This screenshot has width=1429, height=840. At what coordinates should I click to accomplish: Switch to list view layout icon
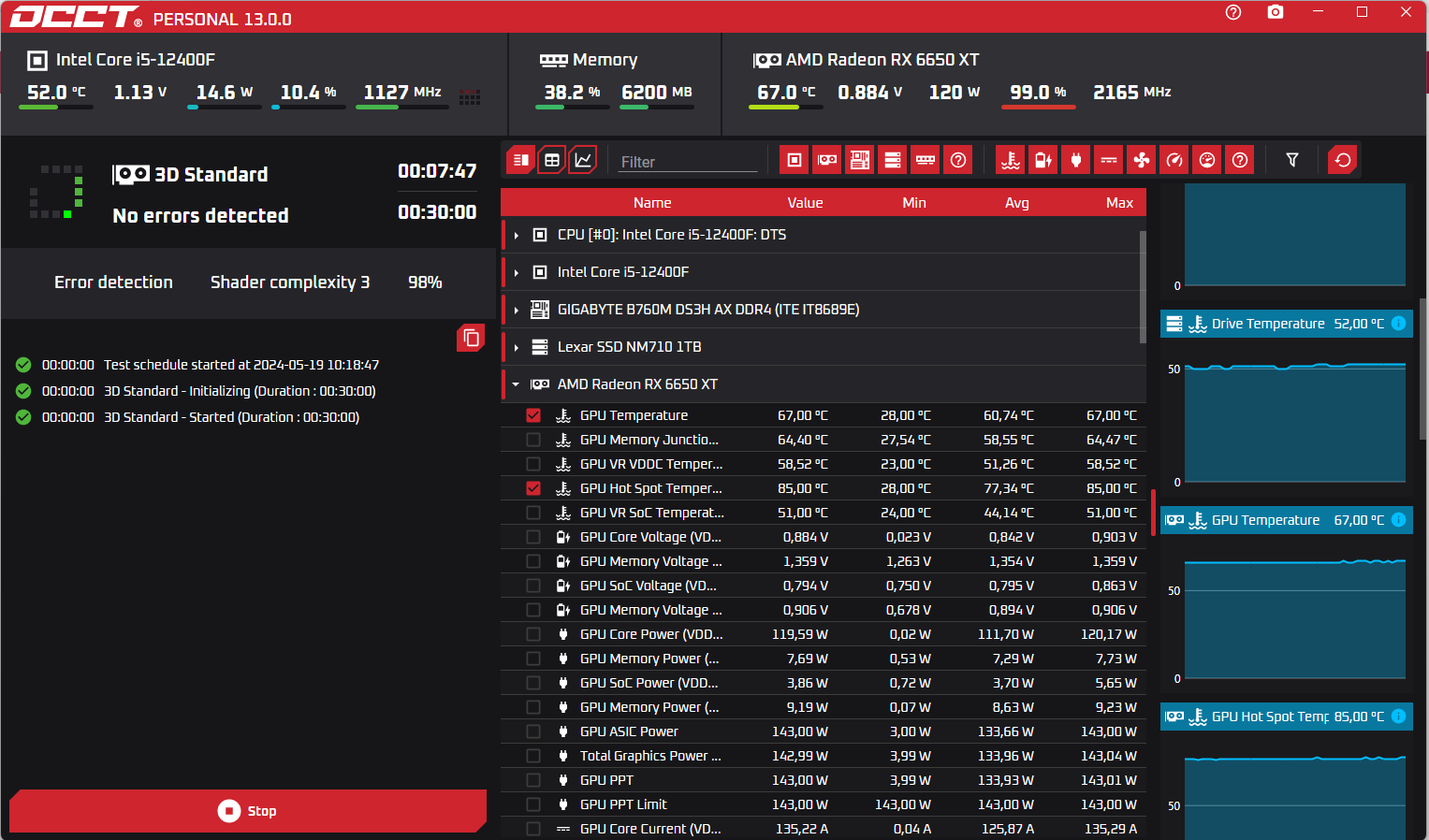[521, 160]
